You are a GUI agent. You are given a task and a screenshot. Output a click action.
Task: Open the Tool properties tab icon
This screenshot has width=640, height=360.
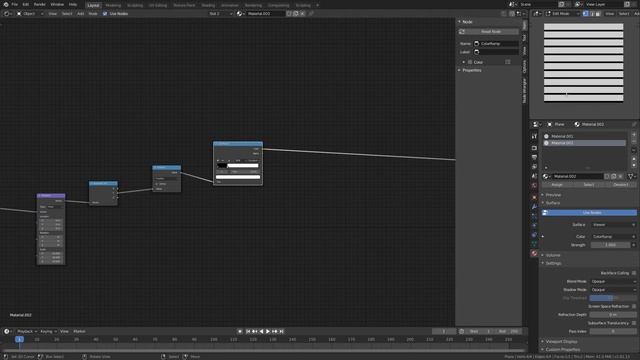point(534,136)
